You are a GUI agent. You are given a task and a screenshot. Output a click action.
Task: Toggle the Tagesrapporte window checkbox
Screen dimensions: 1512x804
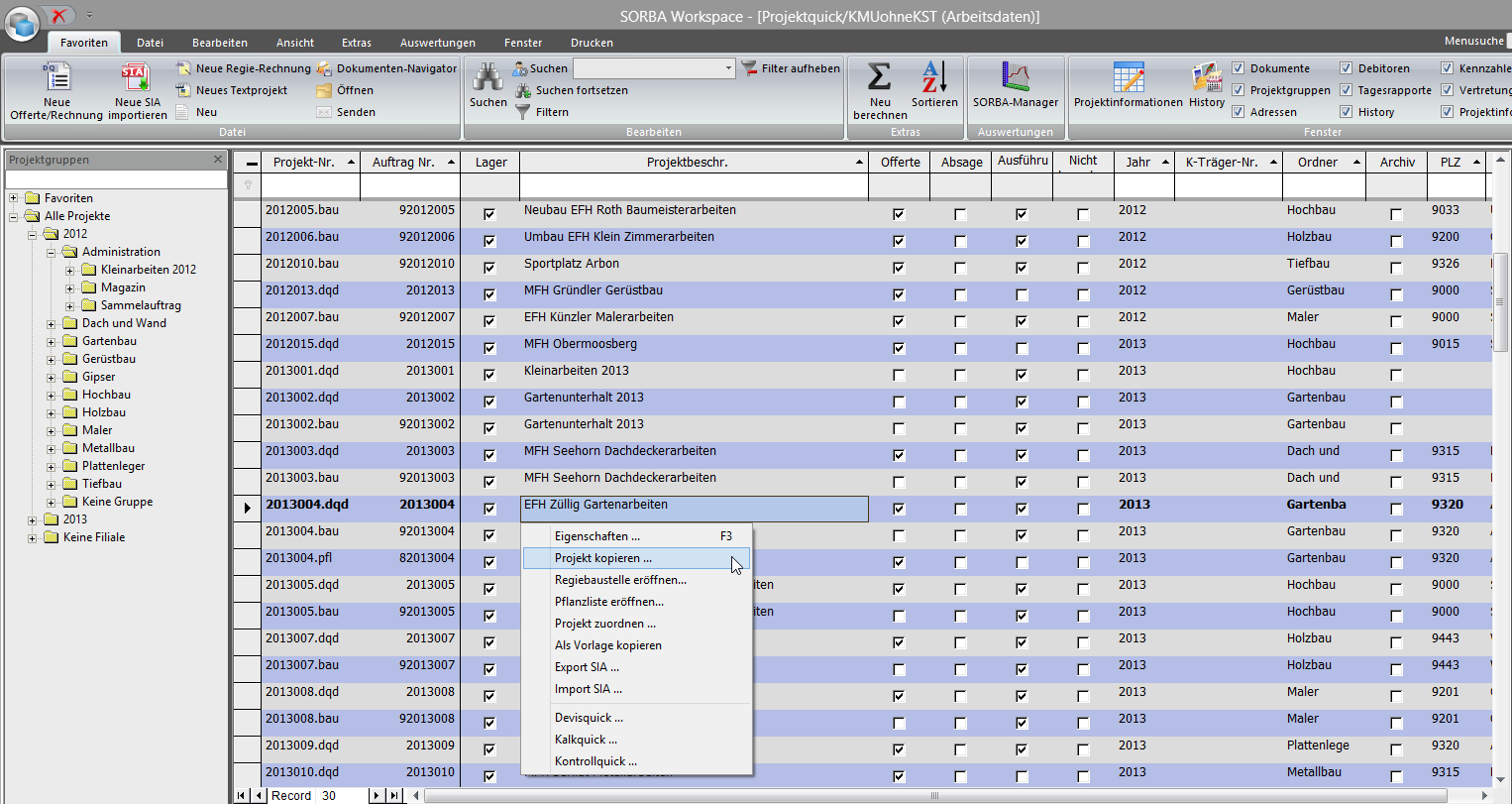click(x=1346, y=90)
